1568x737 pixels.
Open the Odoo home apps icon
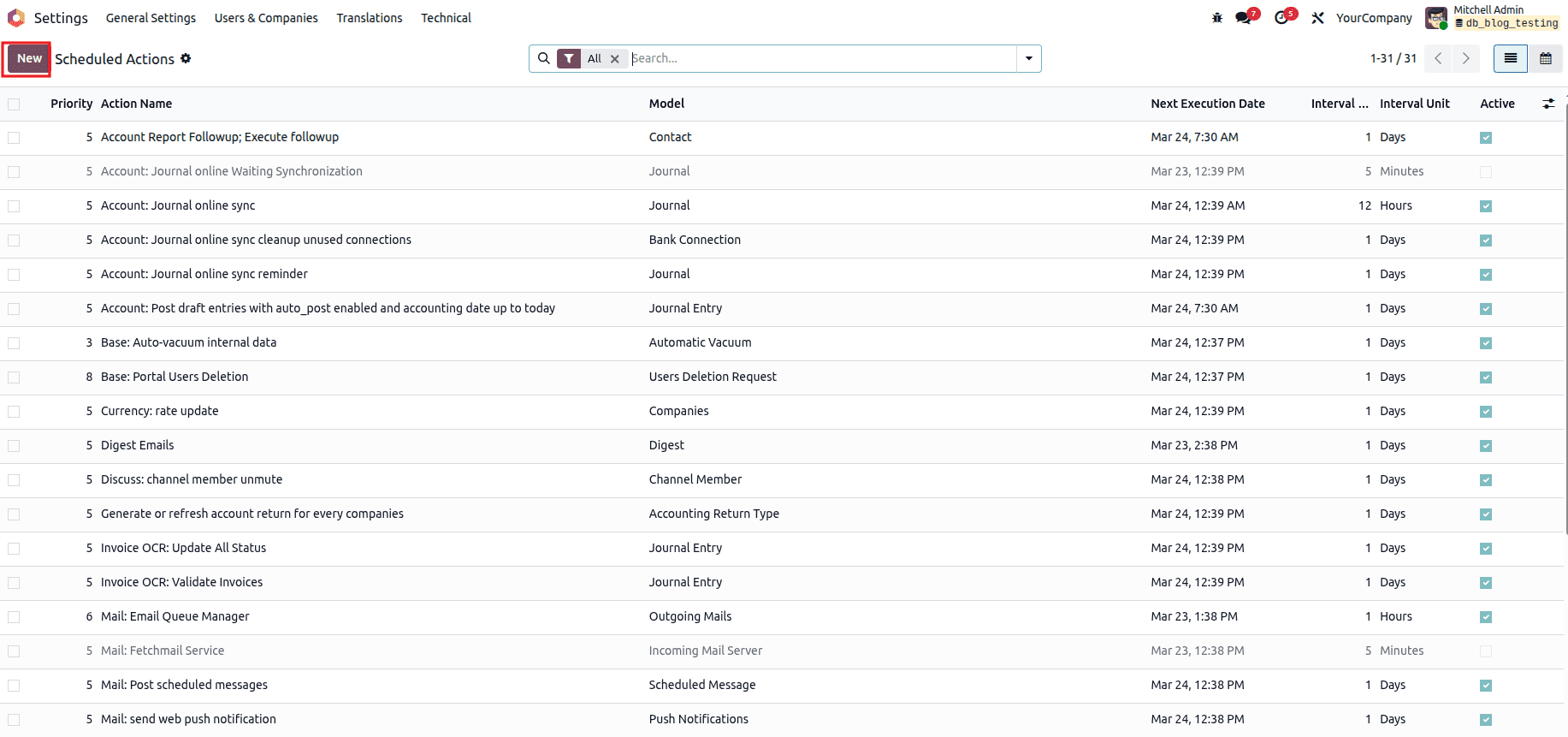click(16, 18)
